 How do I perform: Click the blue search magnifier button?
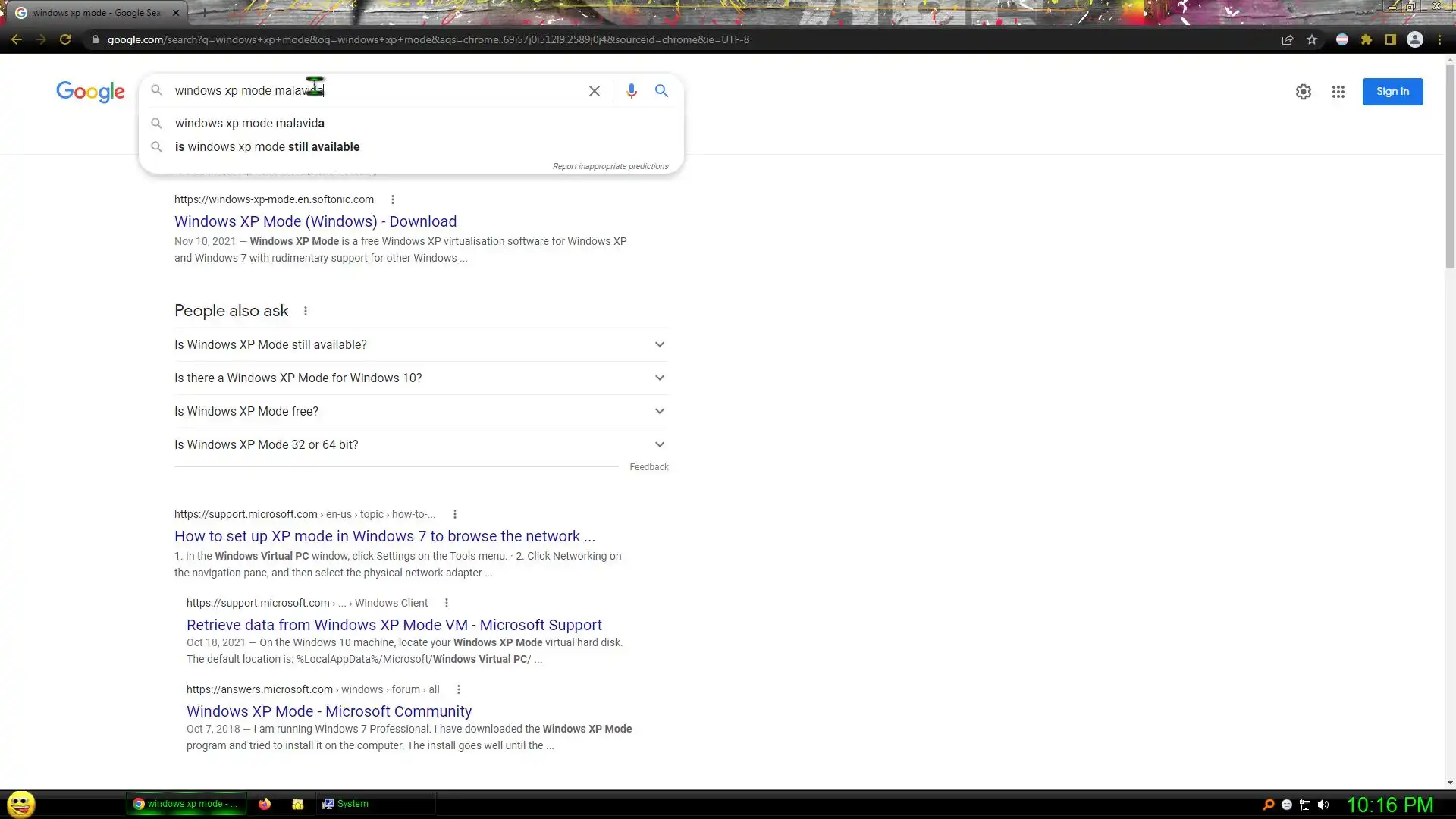coord(661,91)
